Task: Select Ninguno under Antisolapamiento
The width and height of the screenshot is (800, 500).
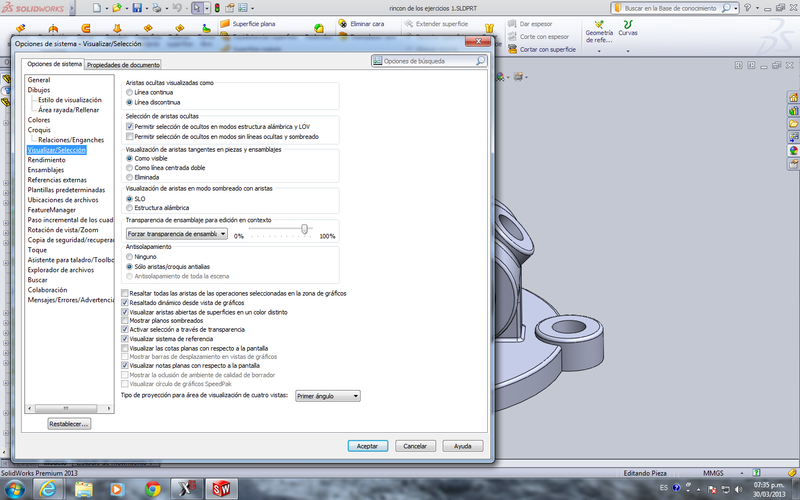Action: pyautogui.click(x=129, y=257)
